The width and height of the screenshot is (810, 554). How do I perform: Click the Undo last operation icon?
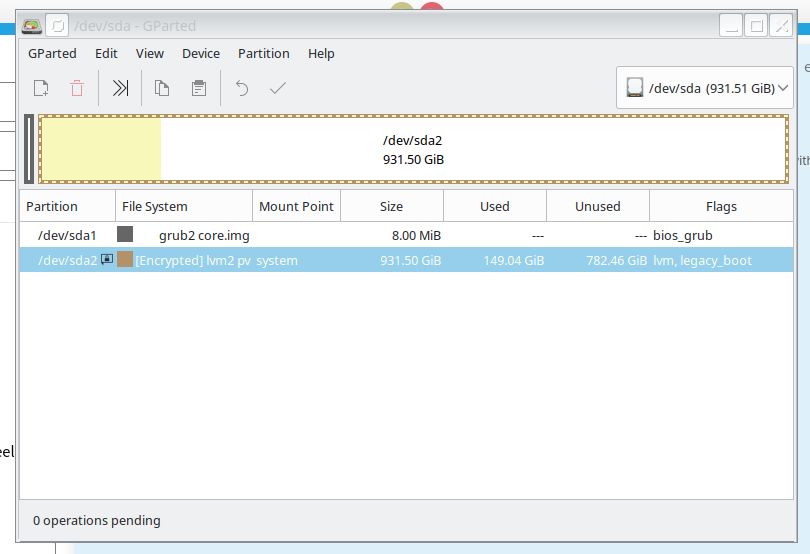pyautogui.click(x=241, y=88)
